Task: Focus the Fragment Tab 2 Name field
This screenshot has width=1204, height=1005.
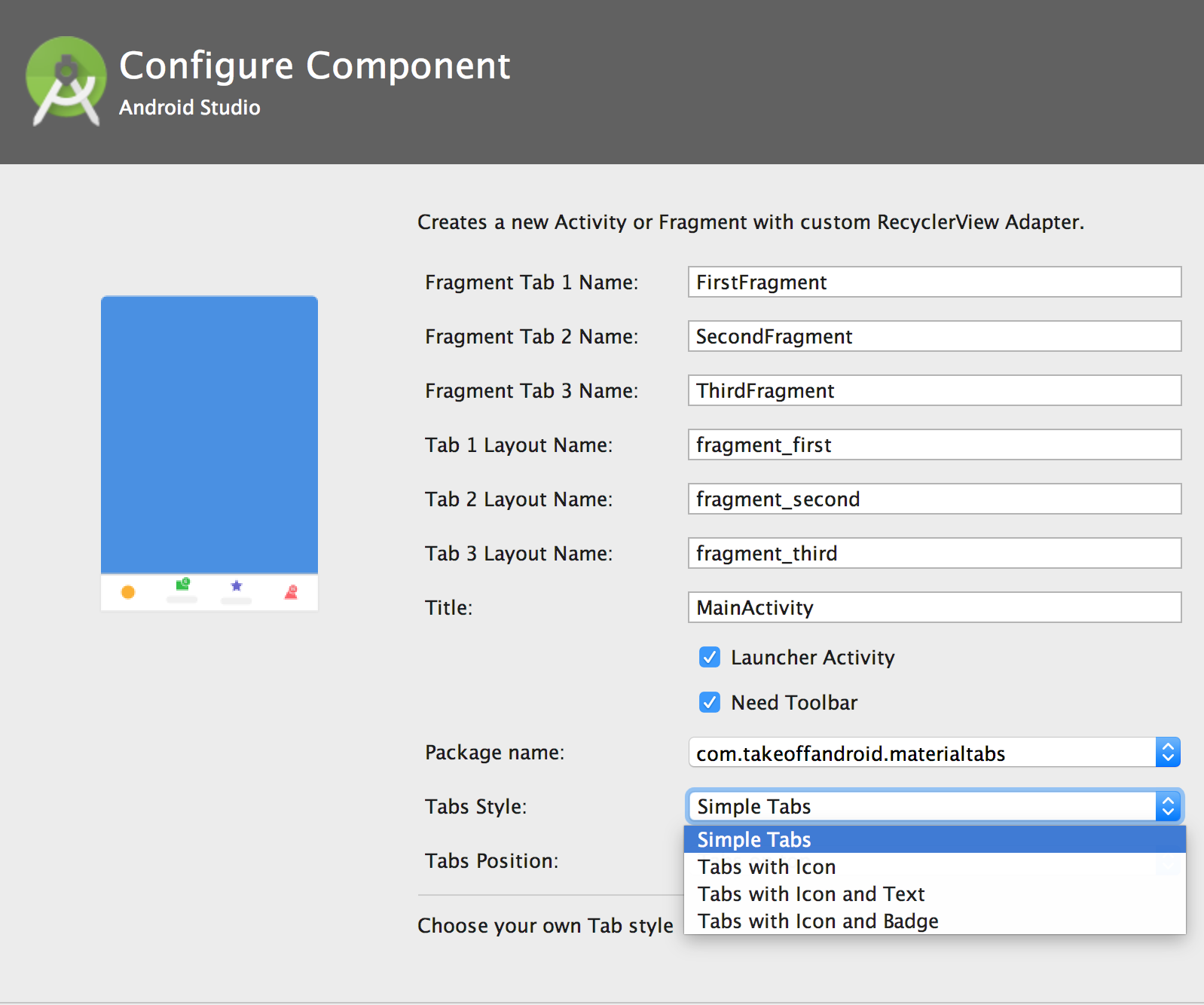Action: [934, 337]
